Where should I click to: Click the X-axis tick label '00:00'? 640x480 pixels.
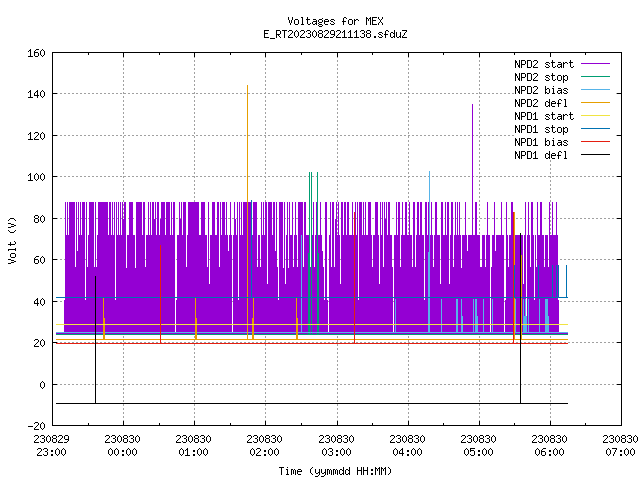(122, 453)
